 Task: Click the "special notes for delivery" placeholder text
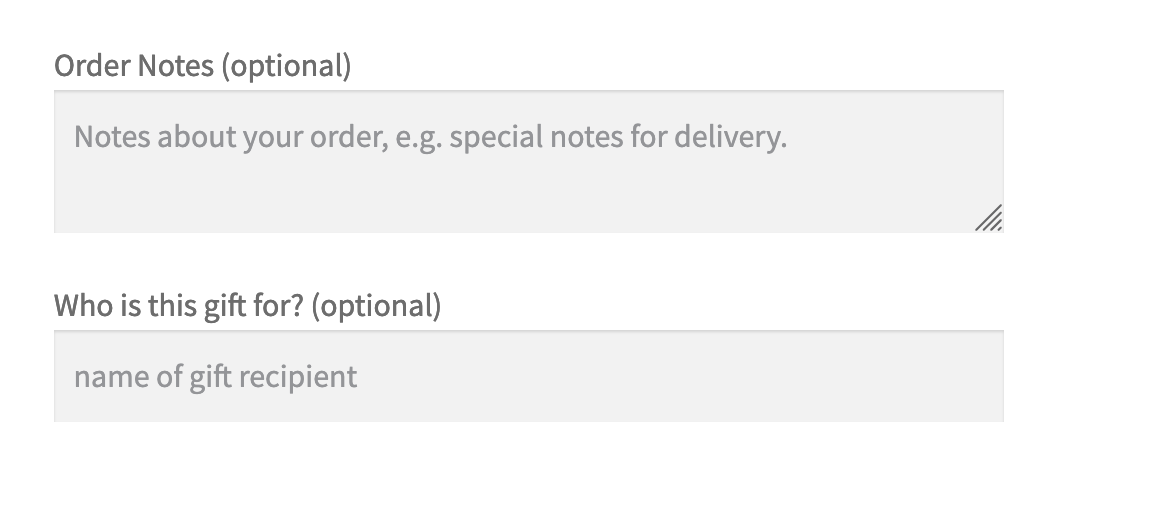coord(617,137)
